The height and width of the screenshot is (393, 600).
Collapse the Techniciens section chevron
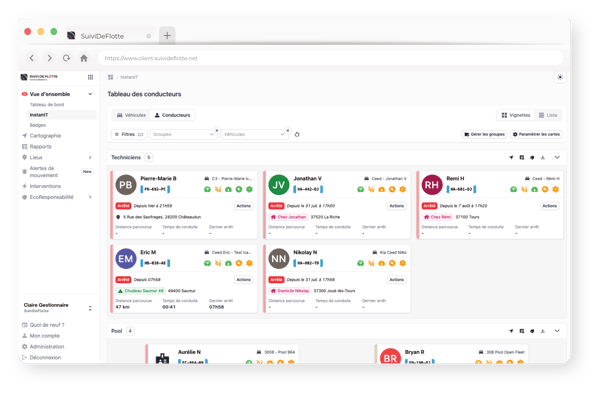pyautogui.click(x=557, y=157)
